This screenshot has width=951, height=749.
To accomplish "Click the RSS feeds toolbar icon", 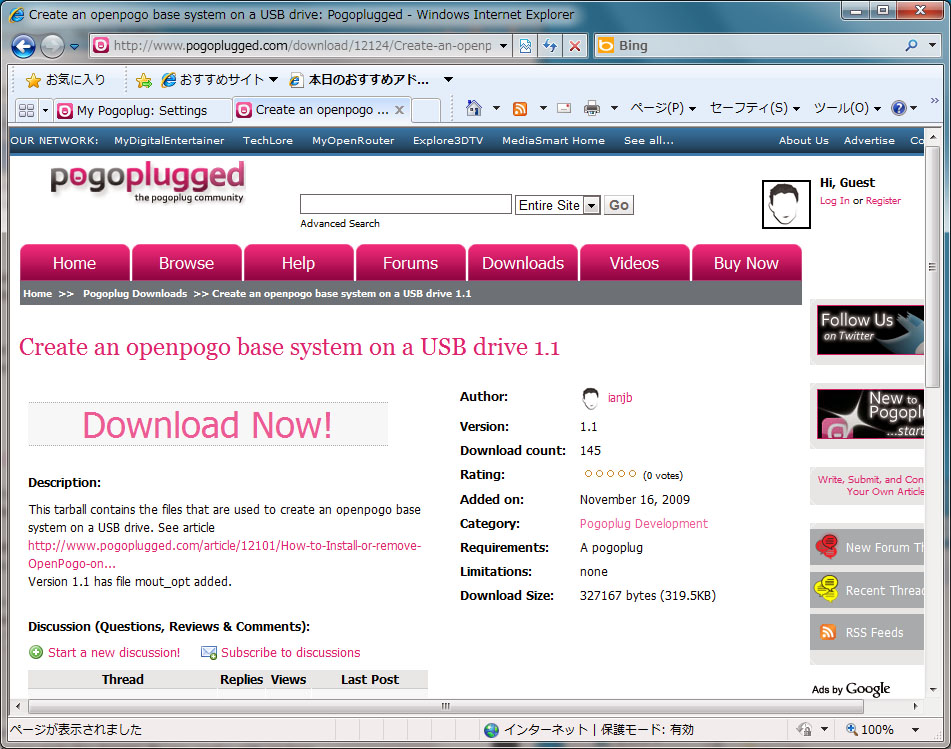I will click(520, 109).
